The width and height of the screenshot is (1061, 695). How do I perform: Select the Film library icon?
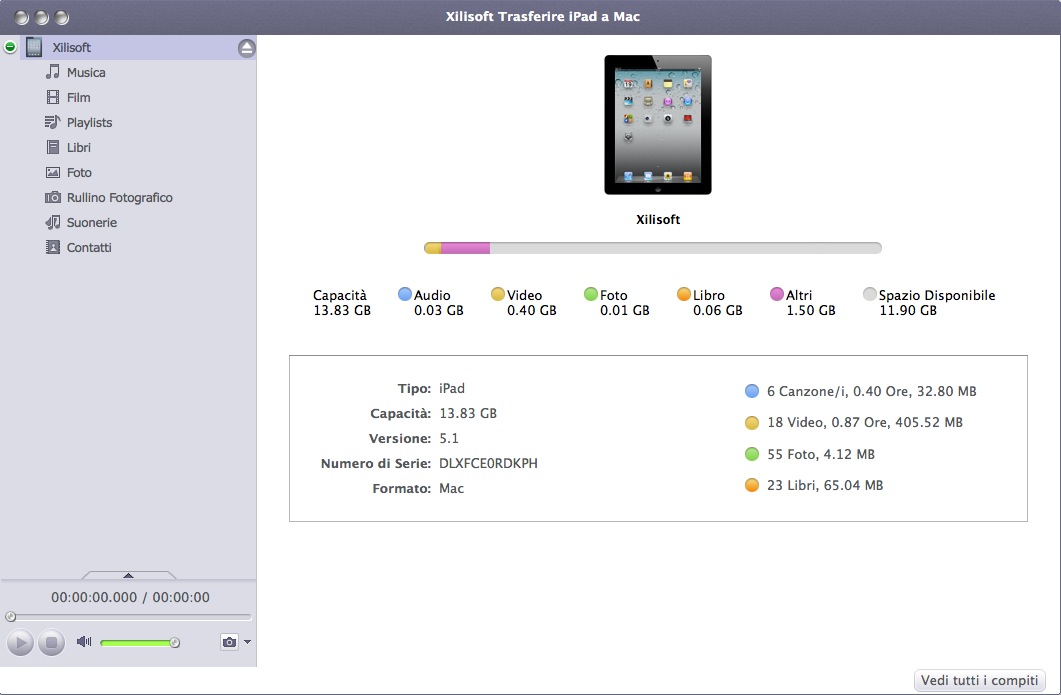pos(78,97)
